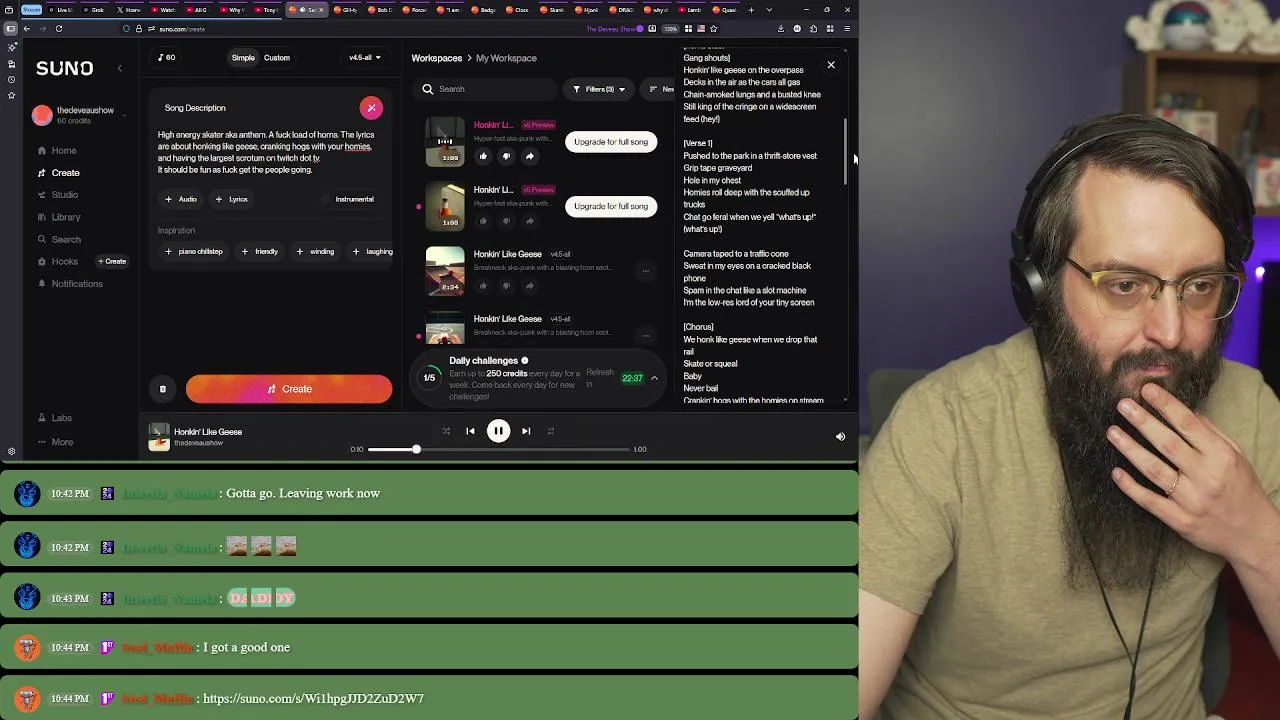The height and width of the screenshot is (720, 1280).
Task: Go back in the browser
Action: click(x=27, y=29)
